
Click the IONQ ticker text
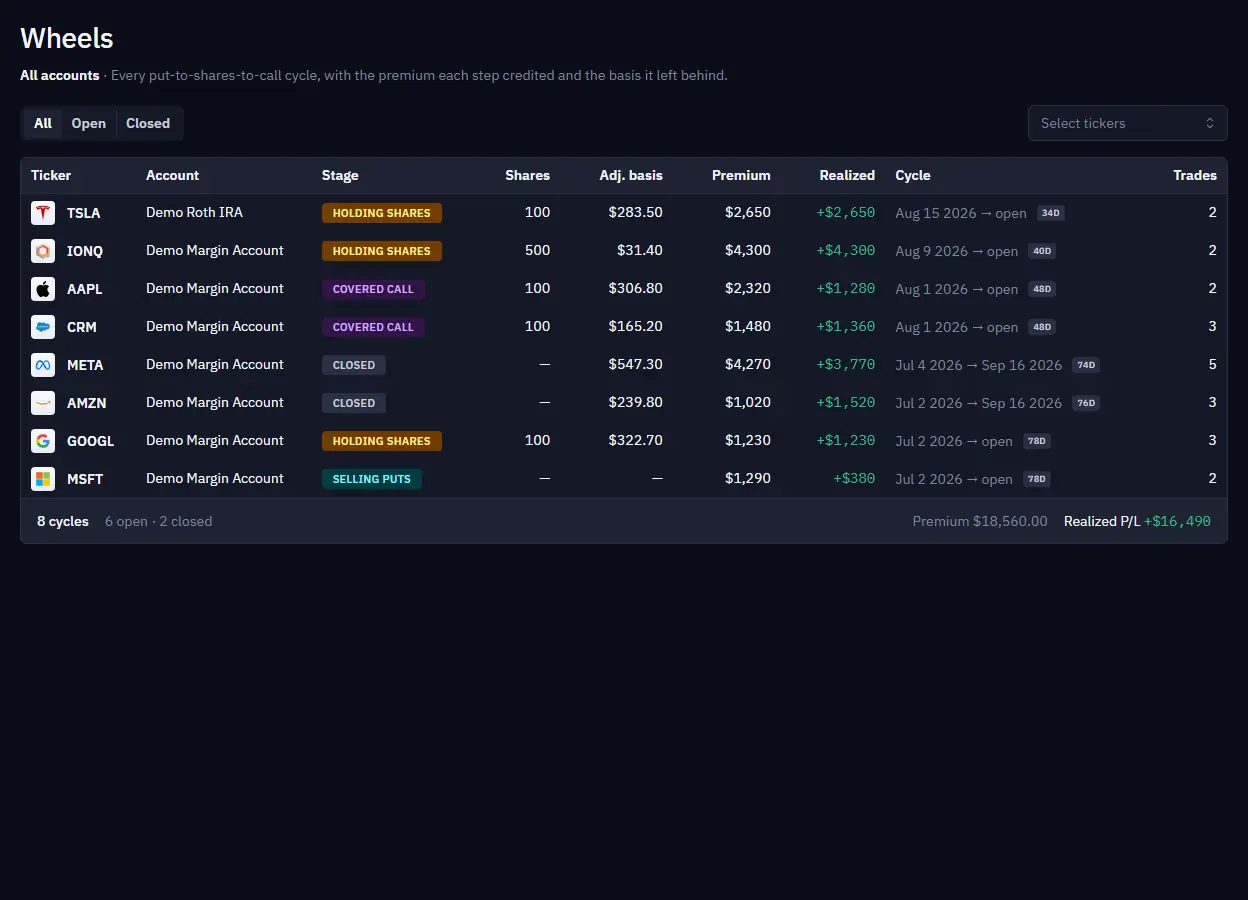point(85,251)
